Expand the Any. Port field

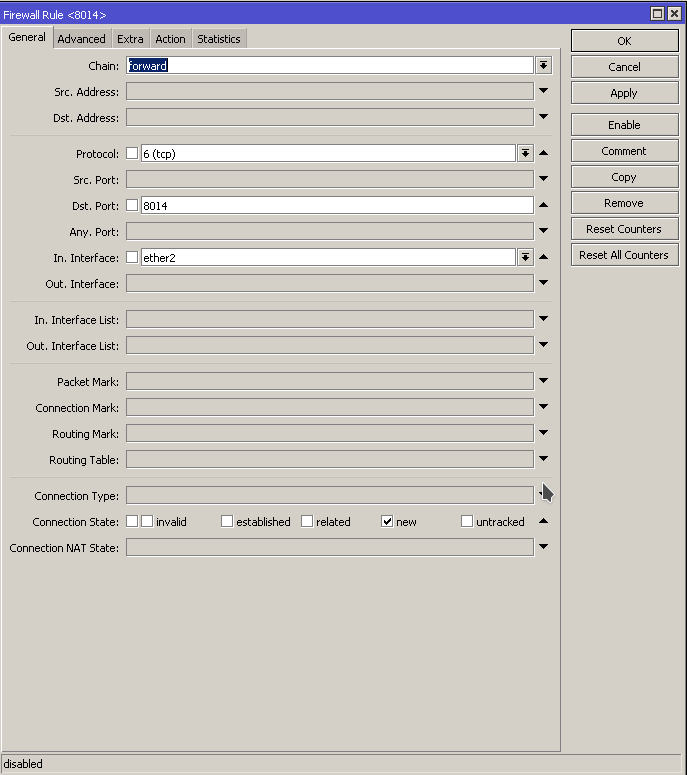click(x=544, y=231)
